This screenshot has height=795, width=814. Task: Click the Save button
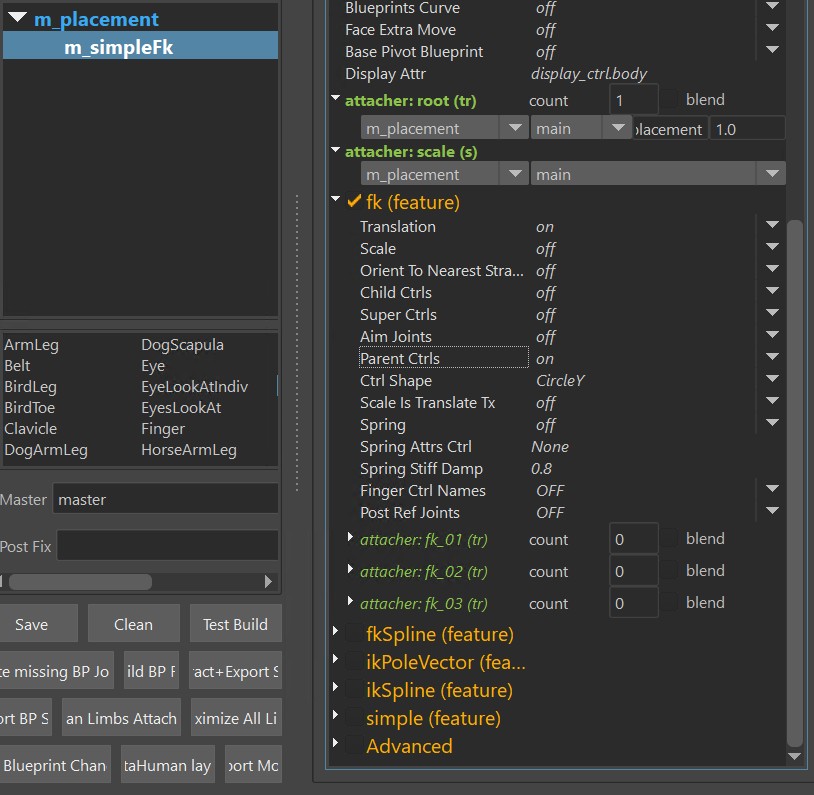point(39,623)
